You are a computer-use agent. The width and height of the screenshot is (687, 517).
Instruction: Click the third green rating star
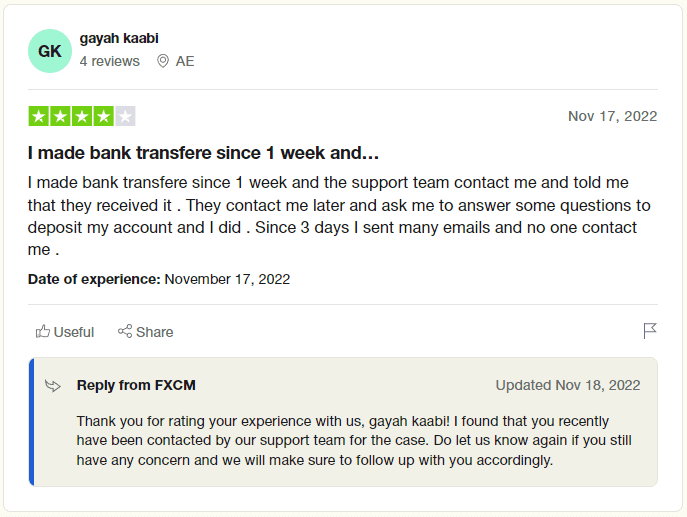[82, 116]
